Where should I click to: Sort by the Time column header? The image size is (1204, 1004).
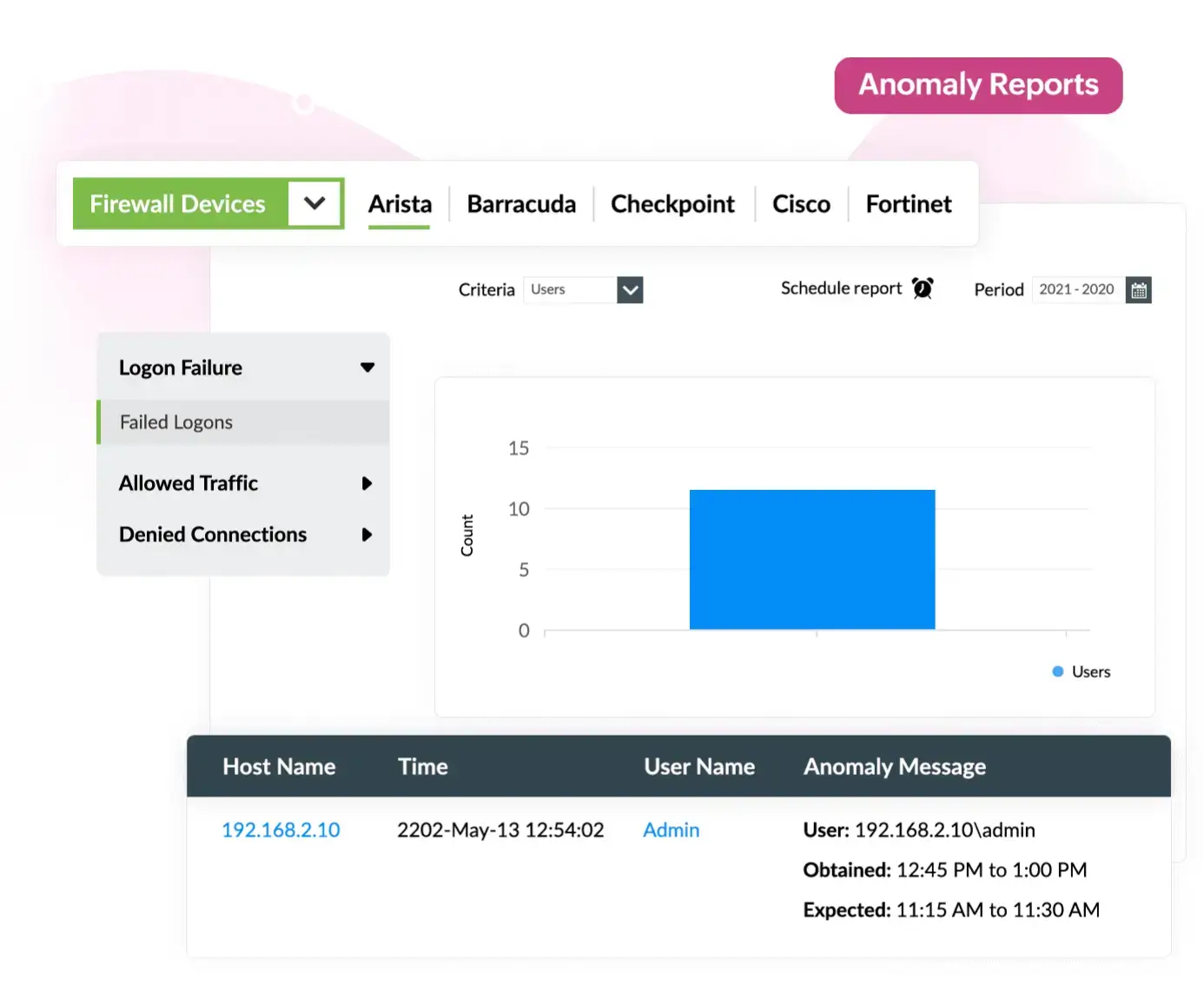click(x=423, y=766)
